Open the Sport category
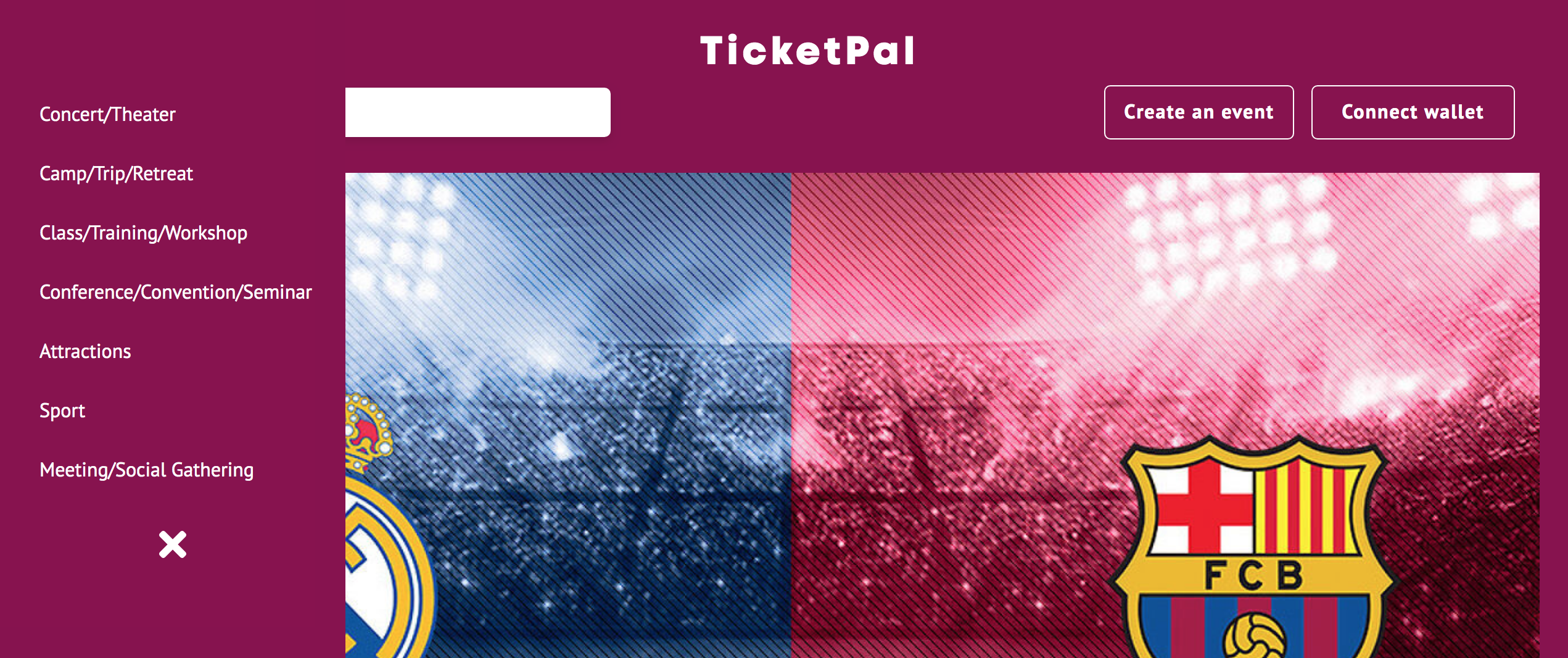This screenshot has width=1568, height=658. [x=62, y=410]
